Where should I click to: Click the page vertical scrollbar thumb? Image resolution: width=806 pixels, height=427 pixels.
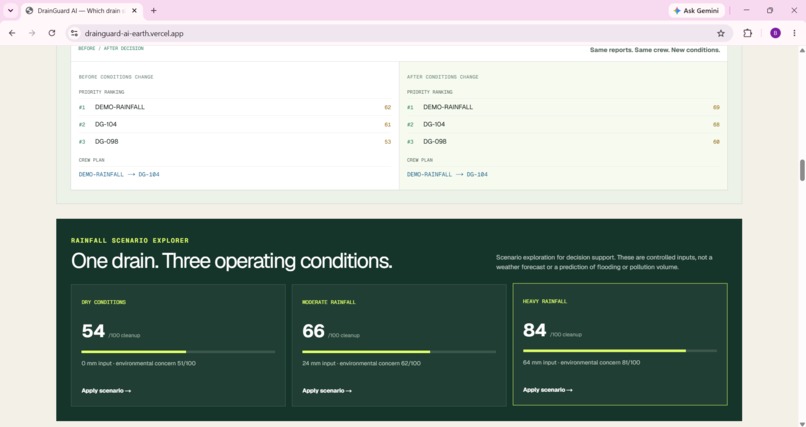(802, 170)
